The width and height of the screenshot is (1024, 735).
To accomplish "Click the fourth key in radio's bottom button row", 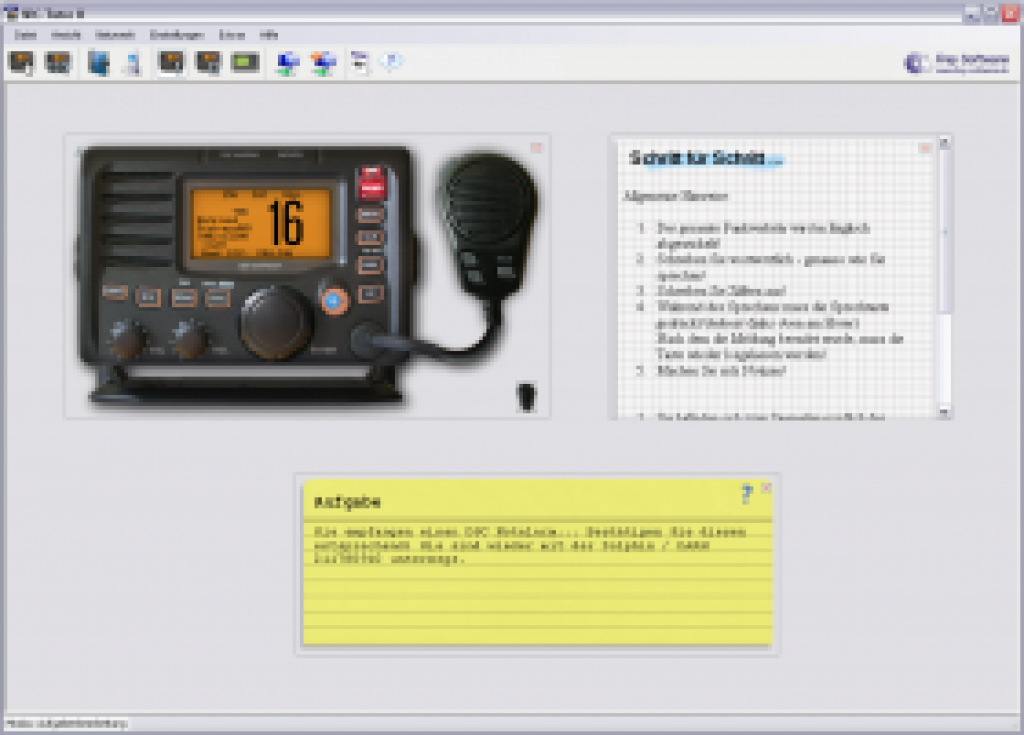I will tap(217, 299).
